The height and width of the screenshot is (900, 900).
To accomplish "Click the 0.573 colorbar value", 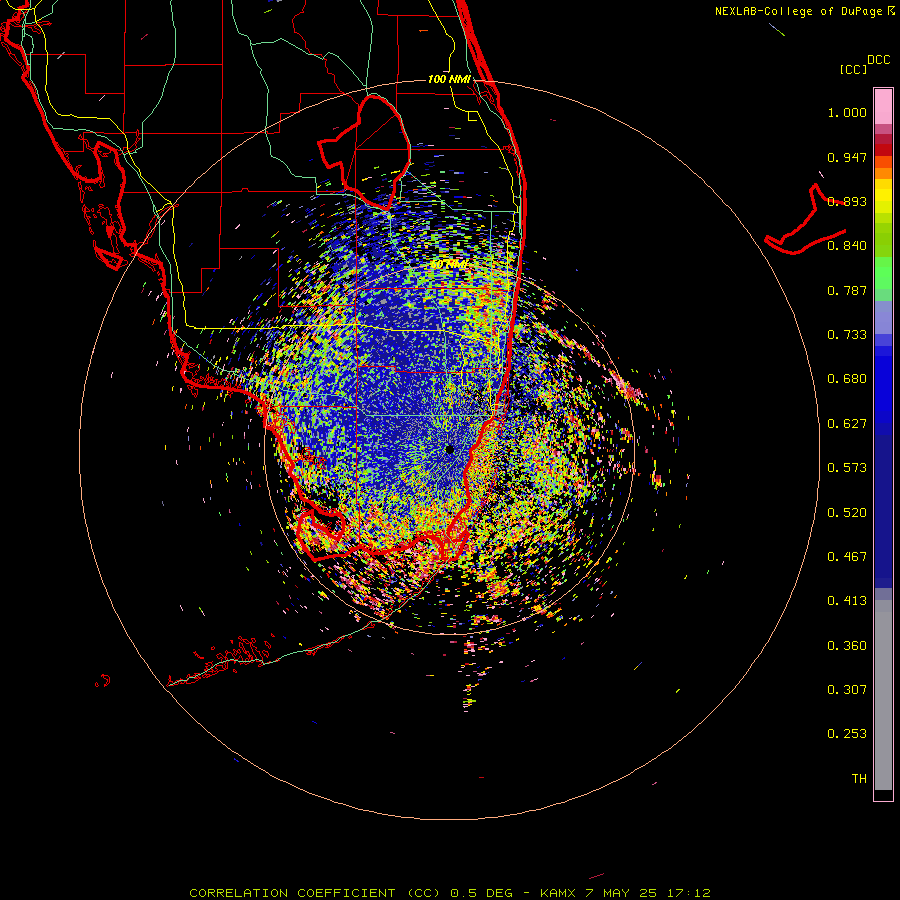I will tap(847, 468).
